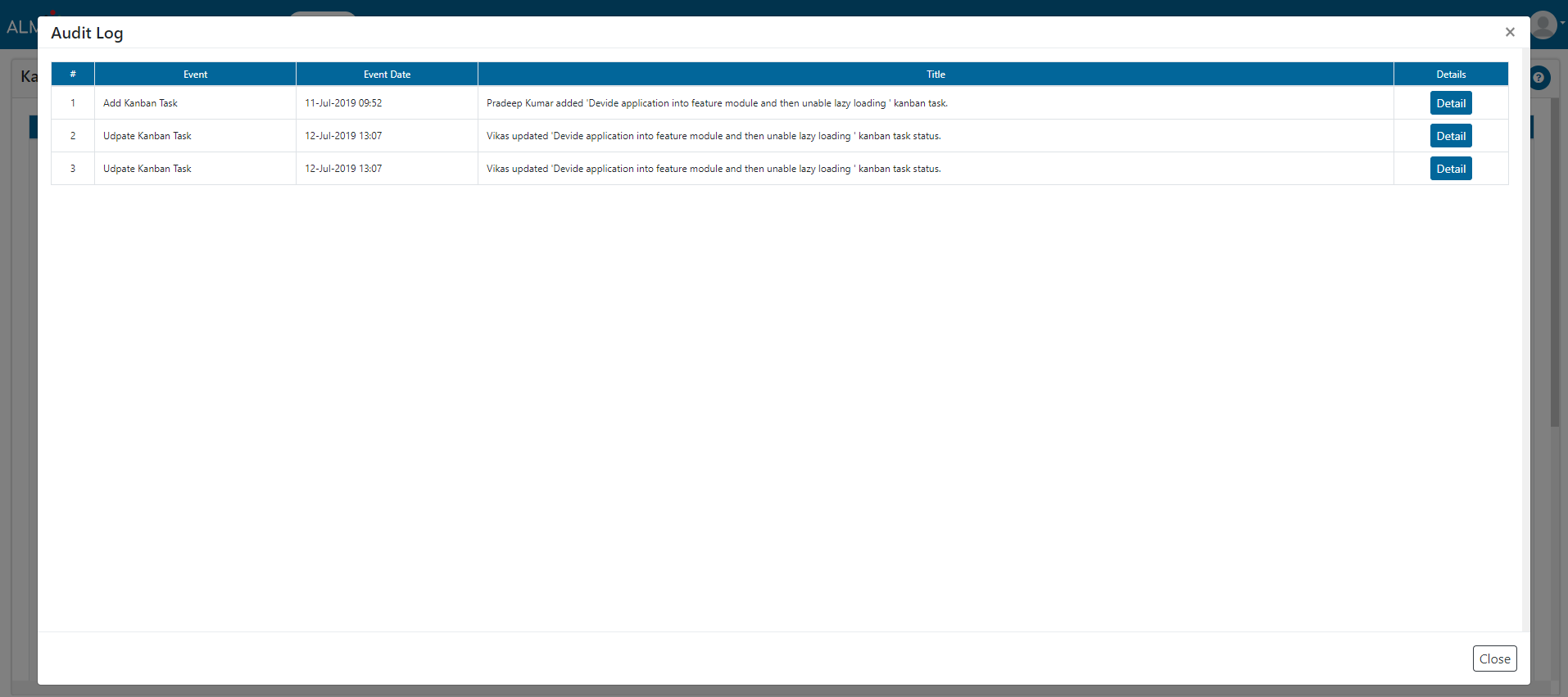Image resolution: width=1568 pixels, height=697 pixels.
Task: Click row number 2 cell
Action: tap(73, 136)
